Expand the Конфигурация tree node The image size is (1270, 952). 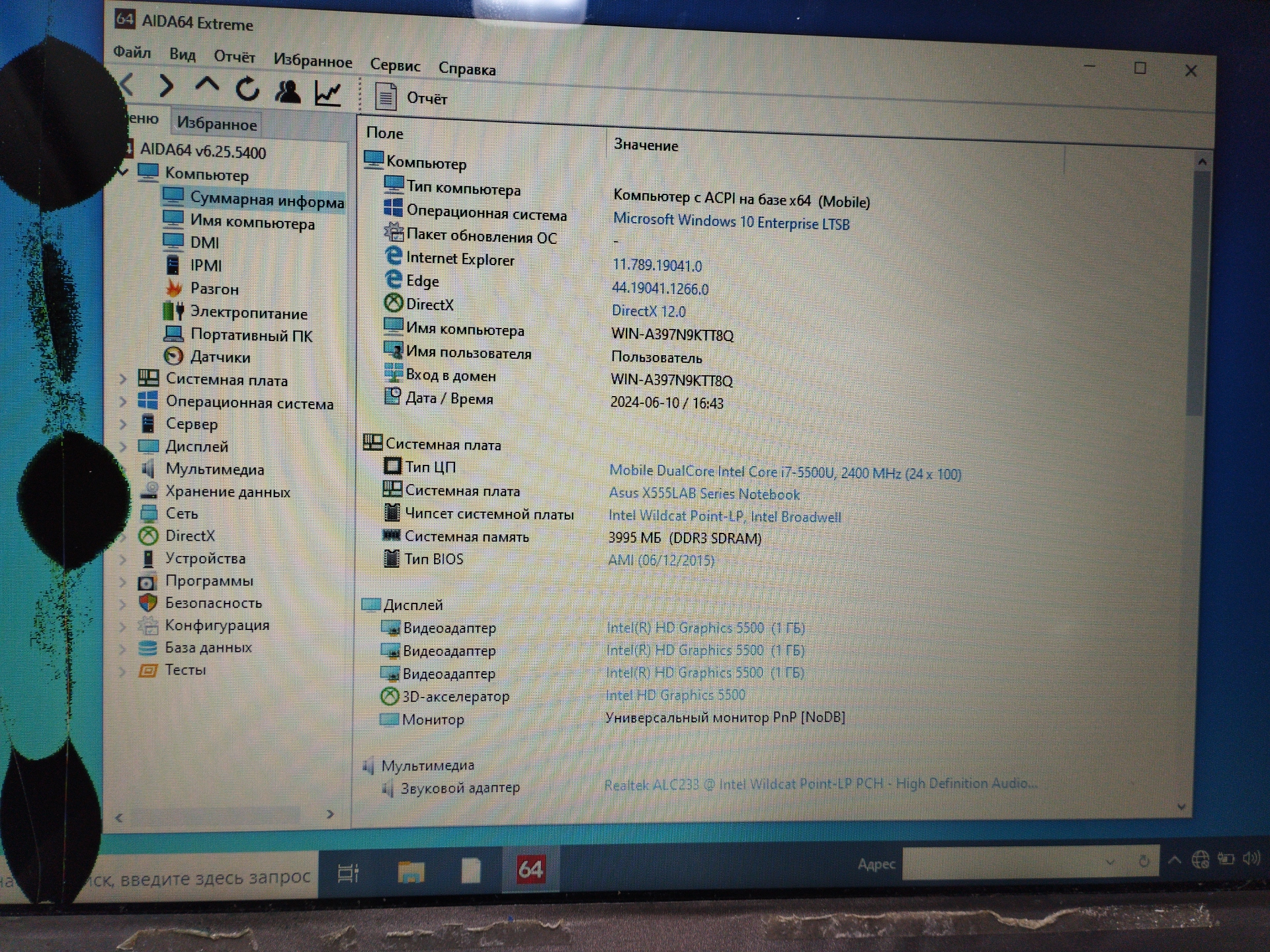coord(122,626)
